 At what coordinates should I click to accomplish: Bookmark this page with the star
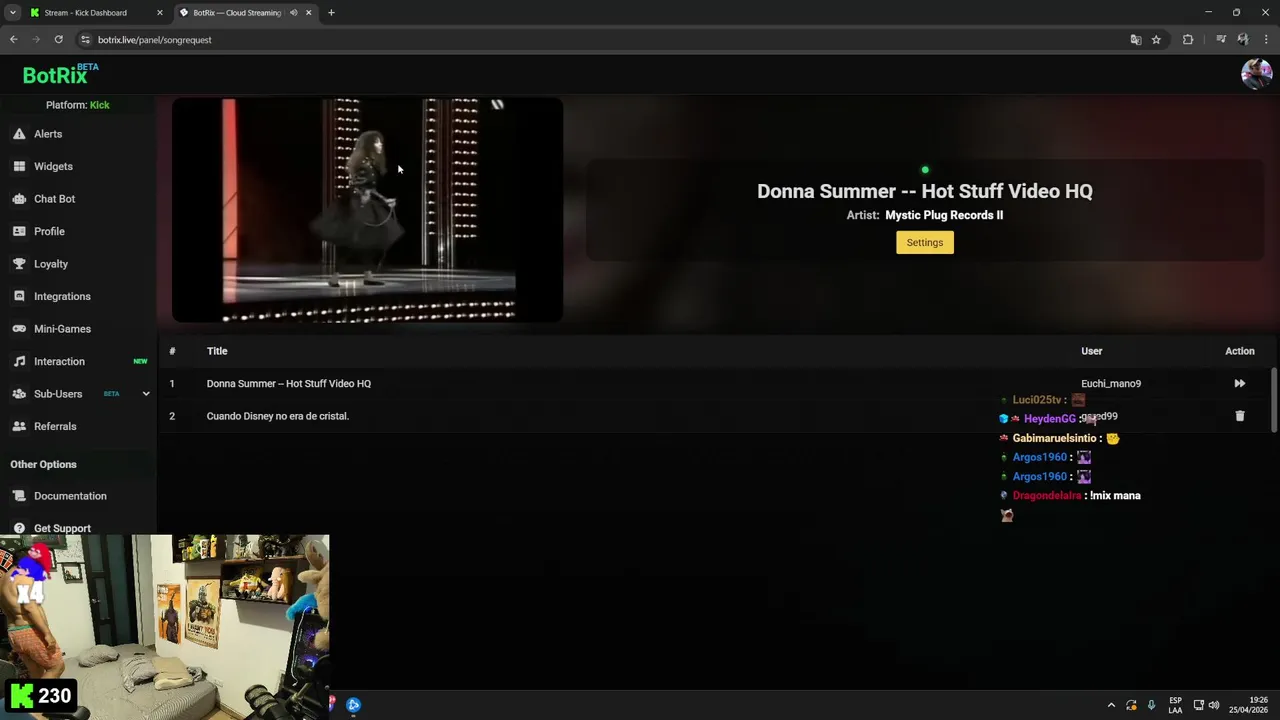point(1156,40)
